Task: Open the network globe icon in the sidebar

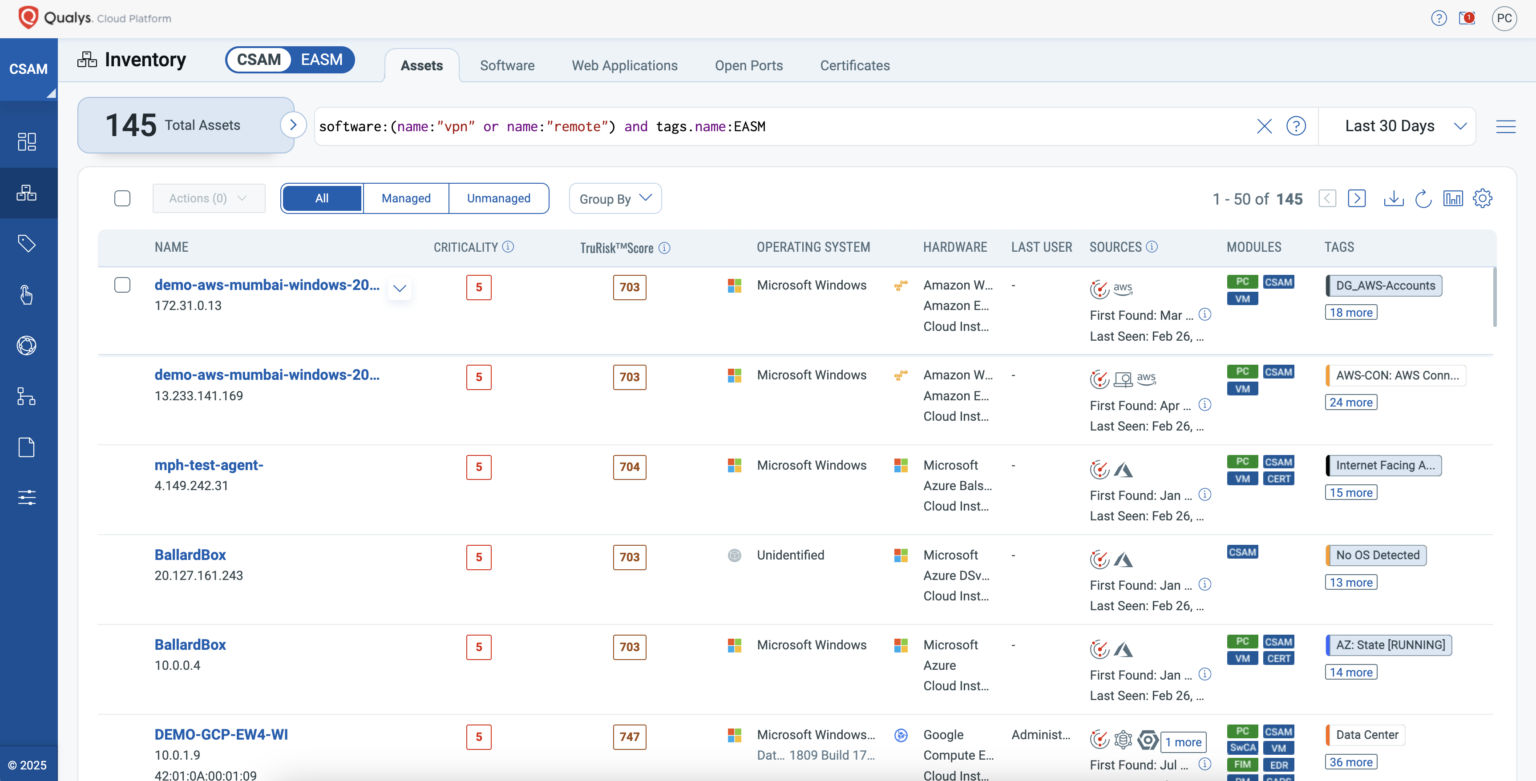Action: click(x=29, y=345)
